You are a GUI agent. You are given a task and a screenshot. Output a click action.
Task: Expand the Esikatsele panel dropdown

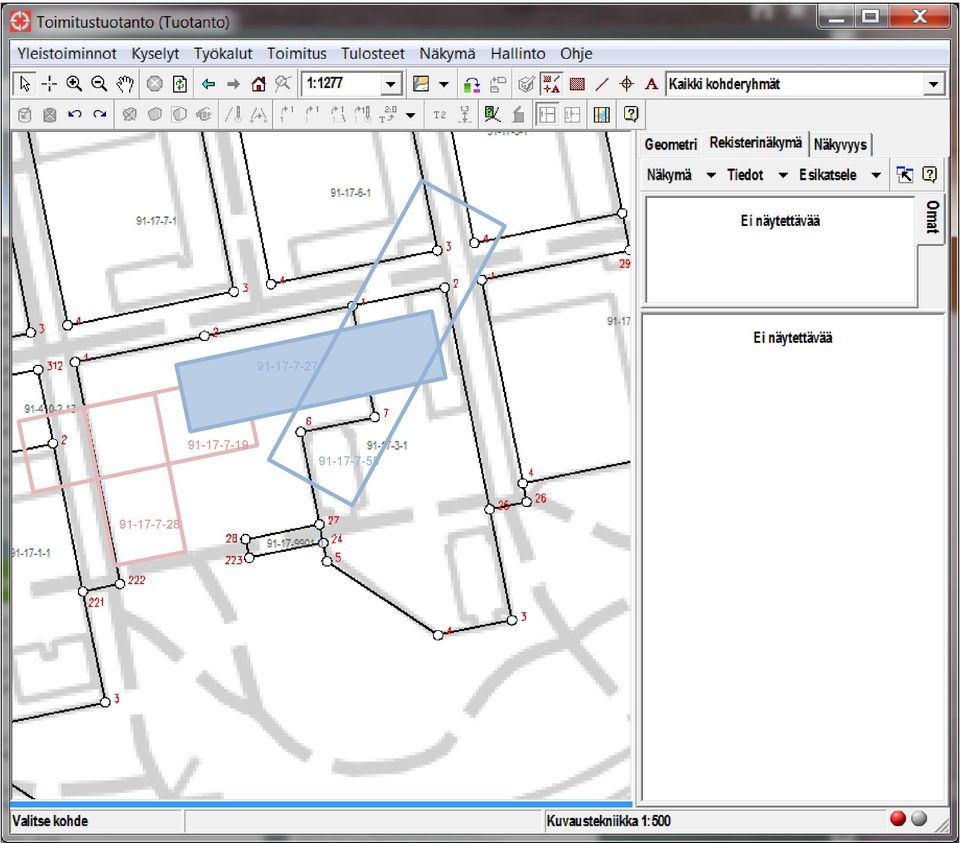pos(876,175)
